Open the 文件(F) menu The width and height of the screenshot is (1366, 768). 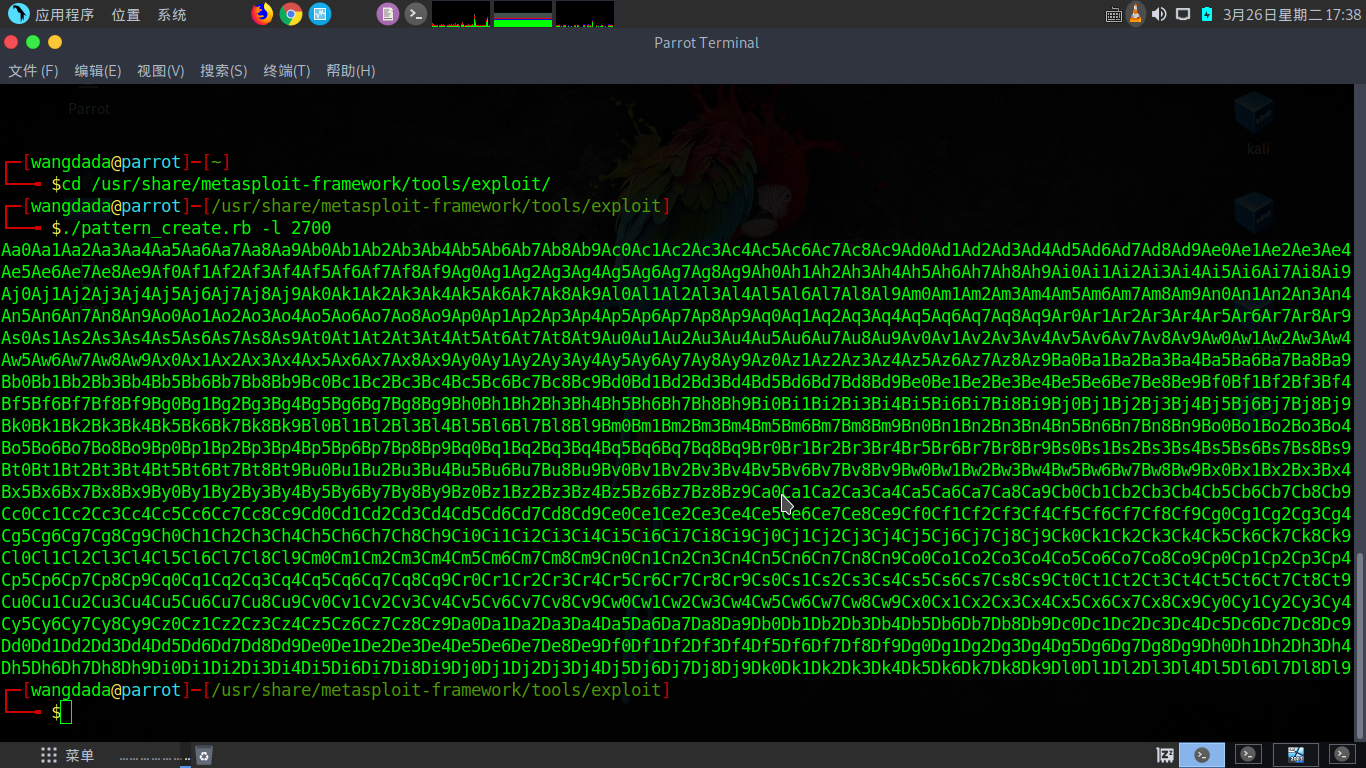click(33, 71)
